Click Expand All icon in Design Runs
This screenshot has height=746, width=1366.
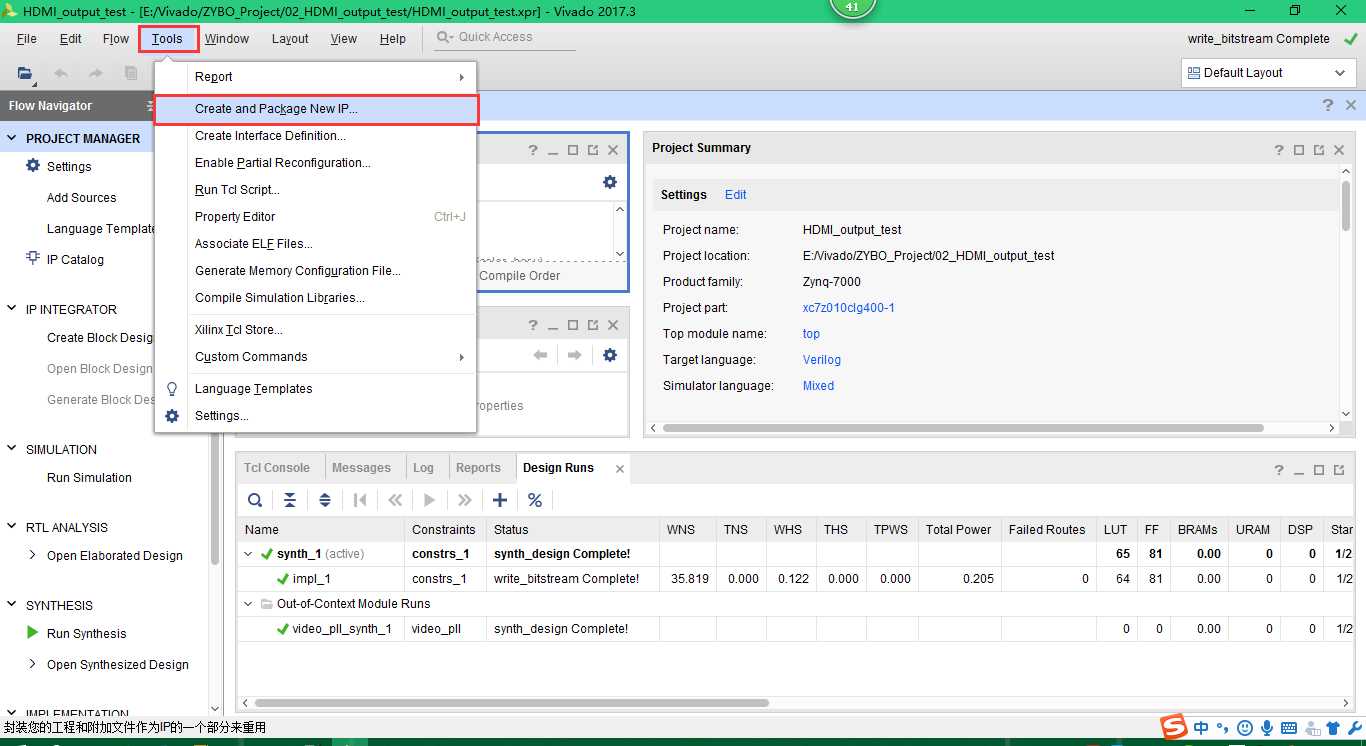325,500
